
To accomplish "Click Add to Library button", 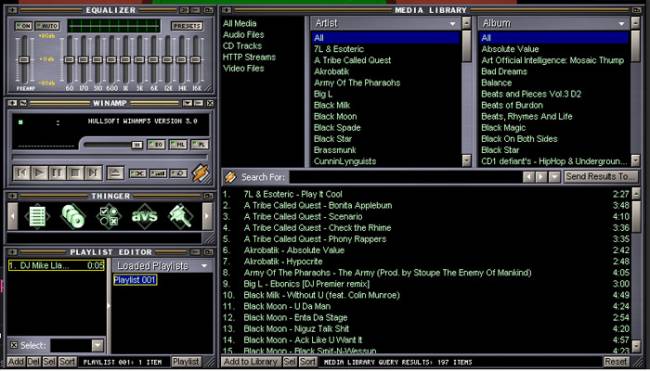I will 251,362.
